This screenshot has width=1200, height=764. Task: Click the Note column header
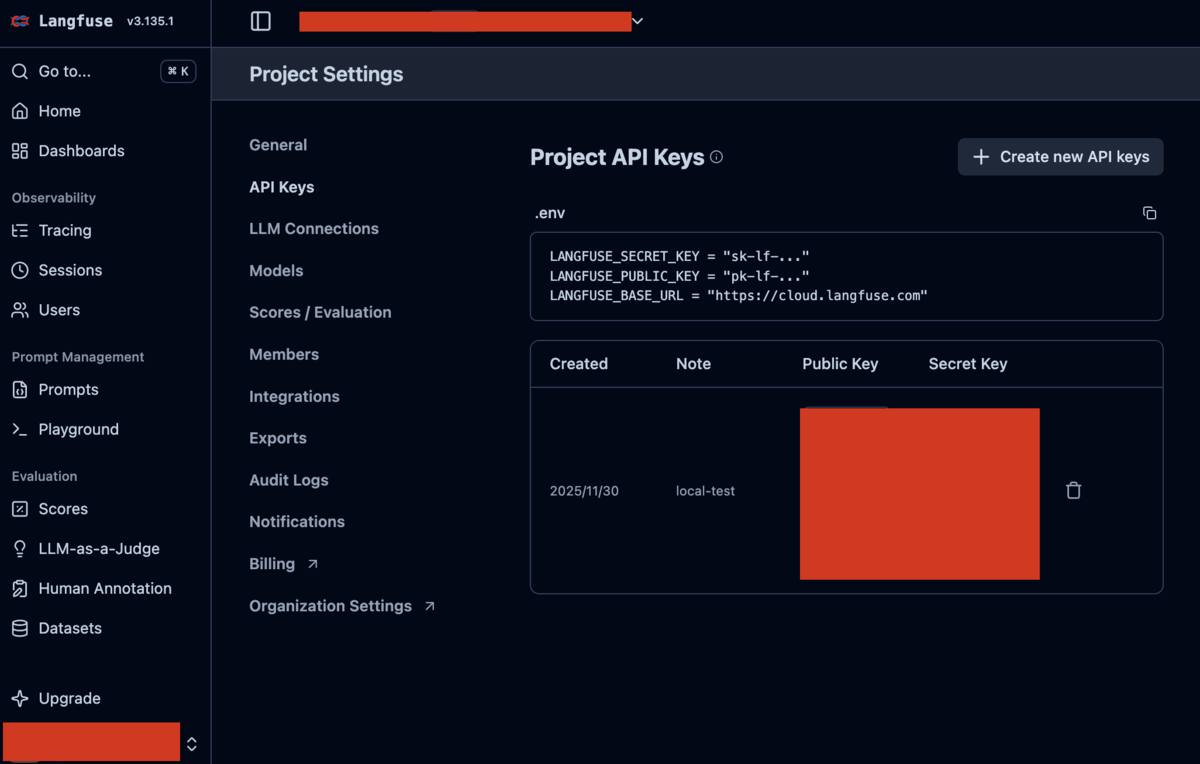pos(693,364)
